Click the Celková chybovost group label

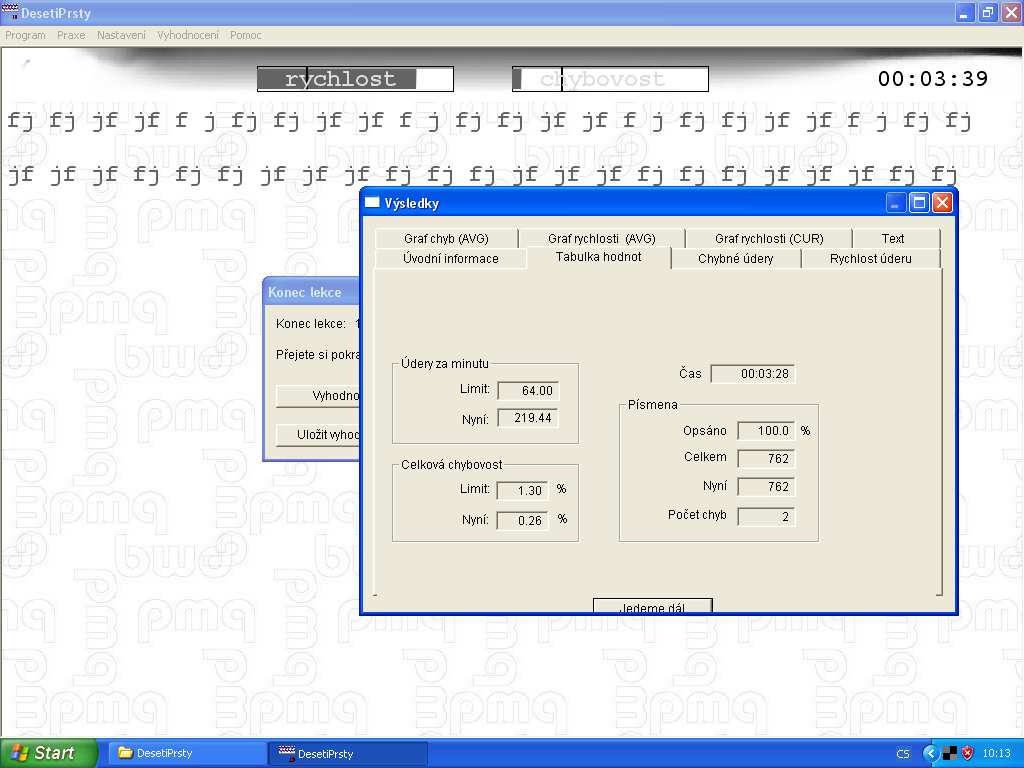[451, 465]
